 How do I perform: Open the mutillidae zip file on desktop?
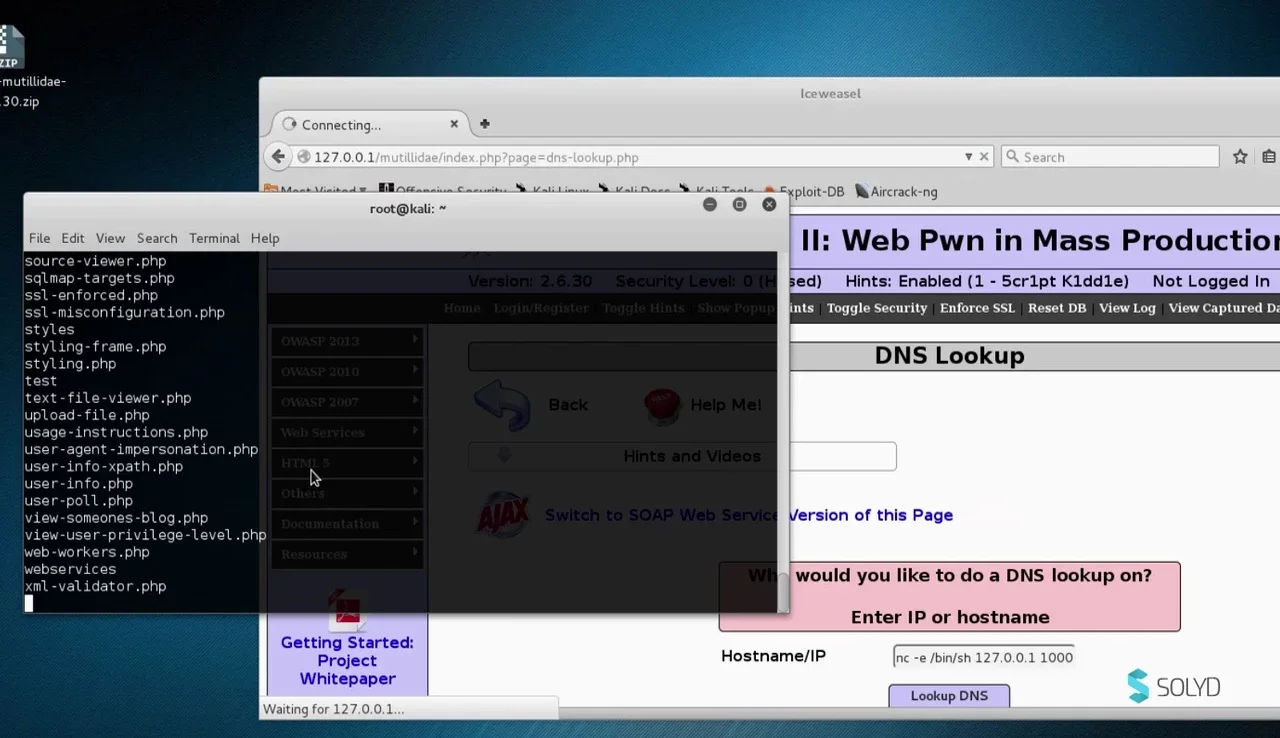tap(12, 48)
